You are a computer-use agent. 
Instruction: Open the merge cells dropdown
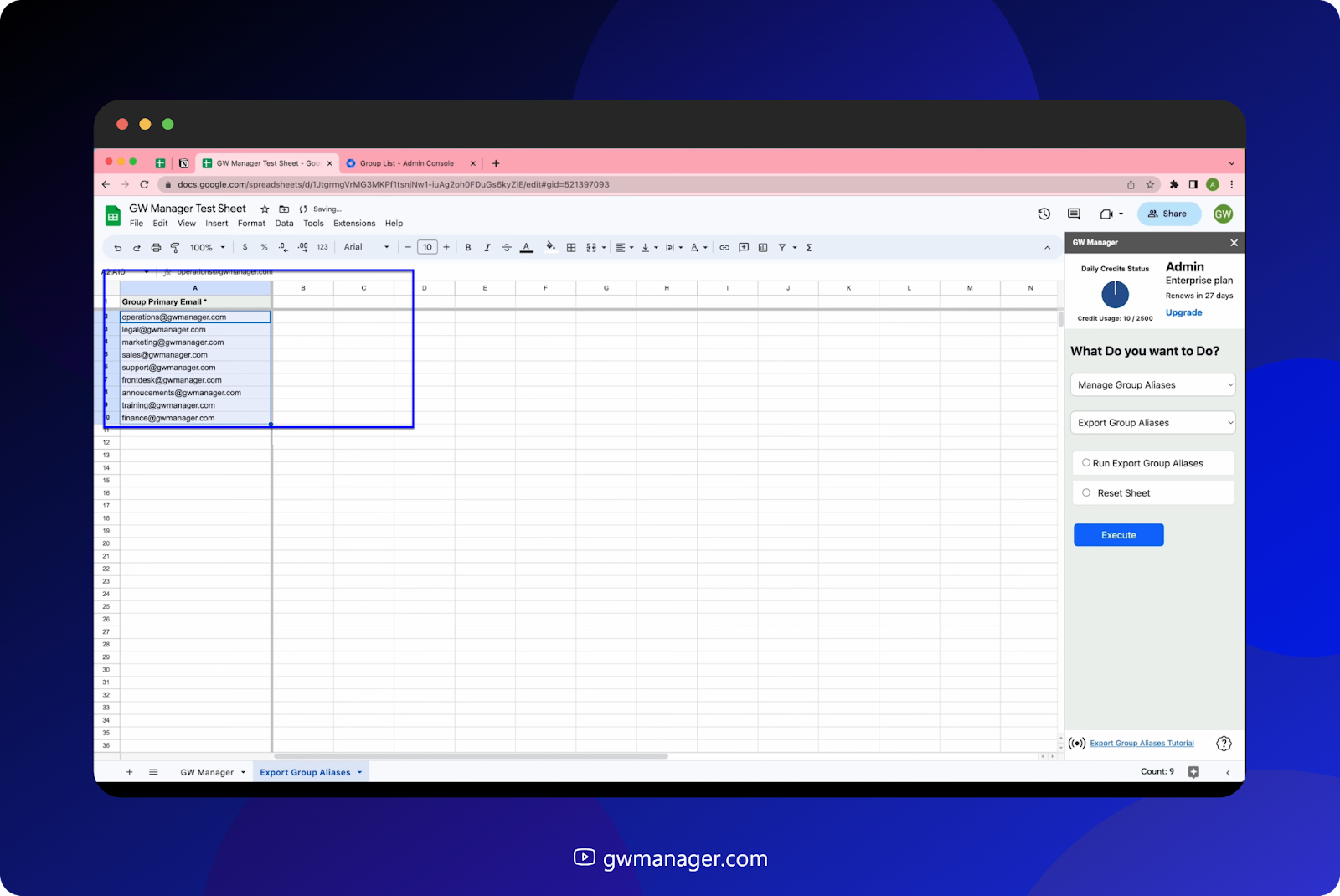[595, 248]
